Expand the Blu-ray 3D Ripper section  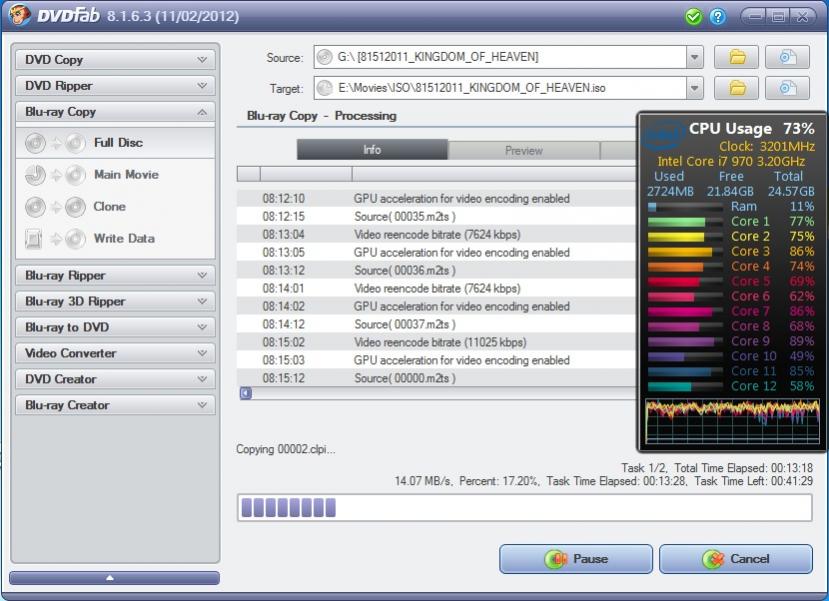click(x=115, y=301)
